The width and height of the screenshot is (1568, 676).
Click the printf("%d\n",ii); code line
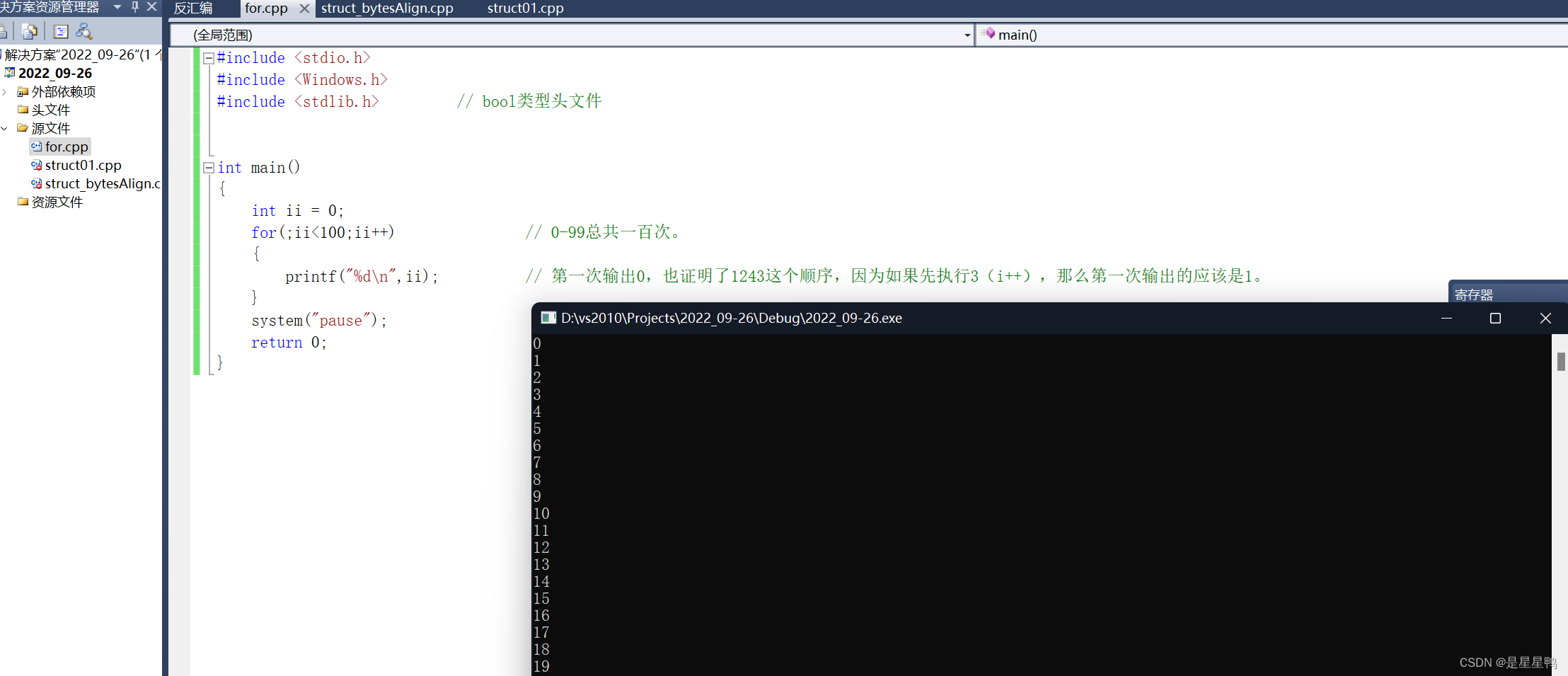(x=362, y=276)
